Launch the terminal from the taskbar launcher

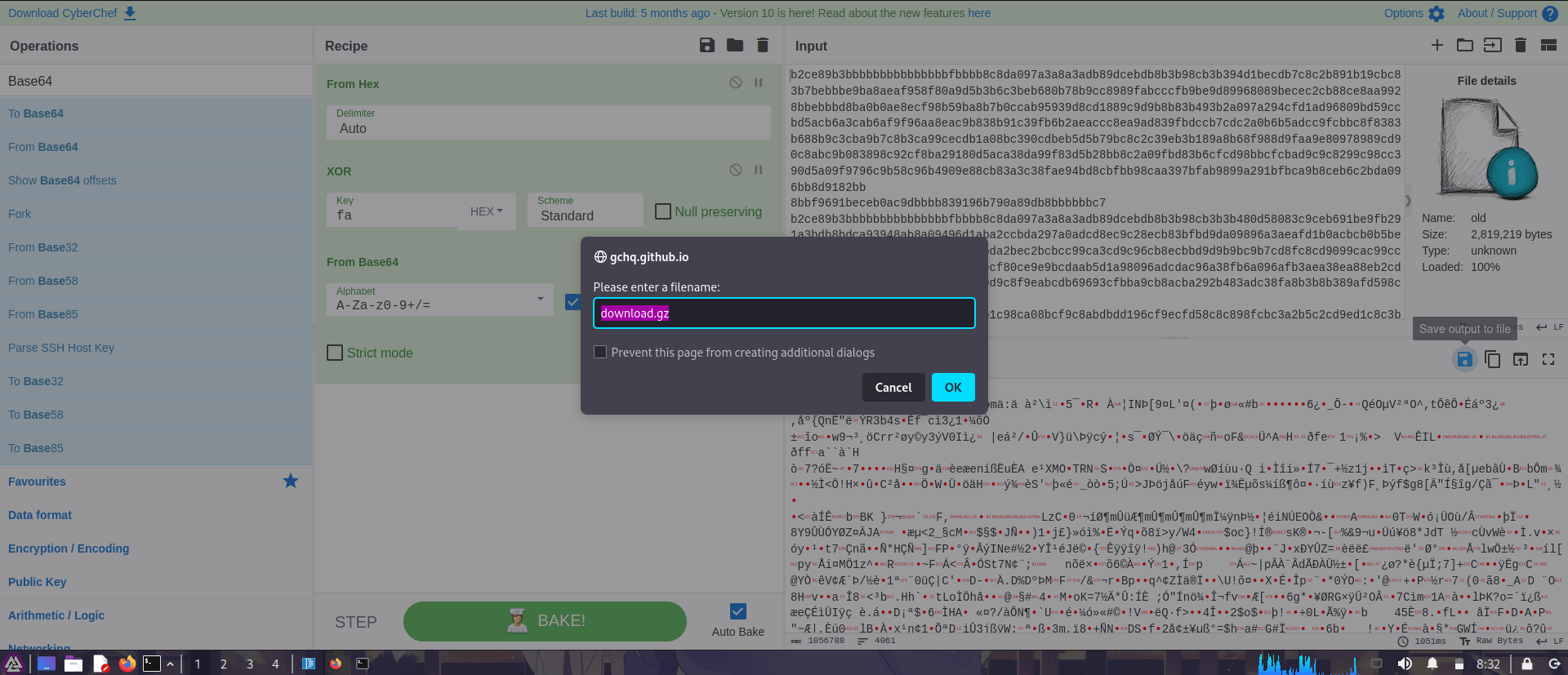tap(151, 664)
